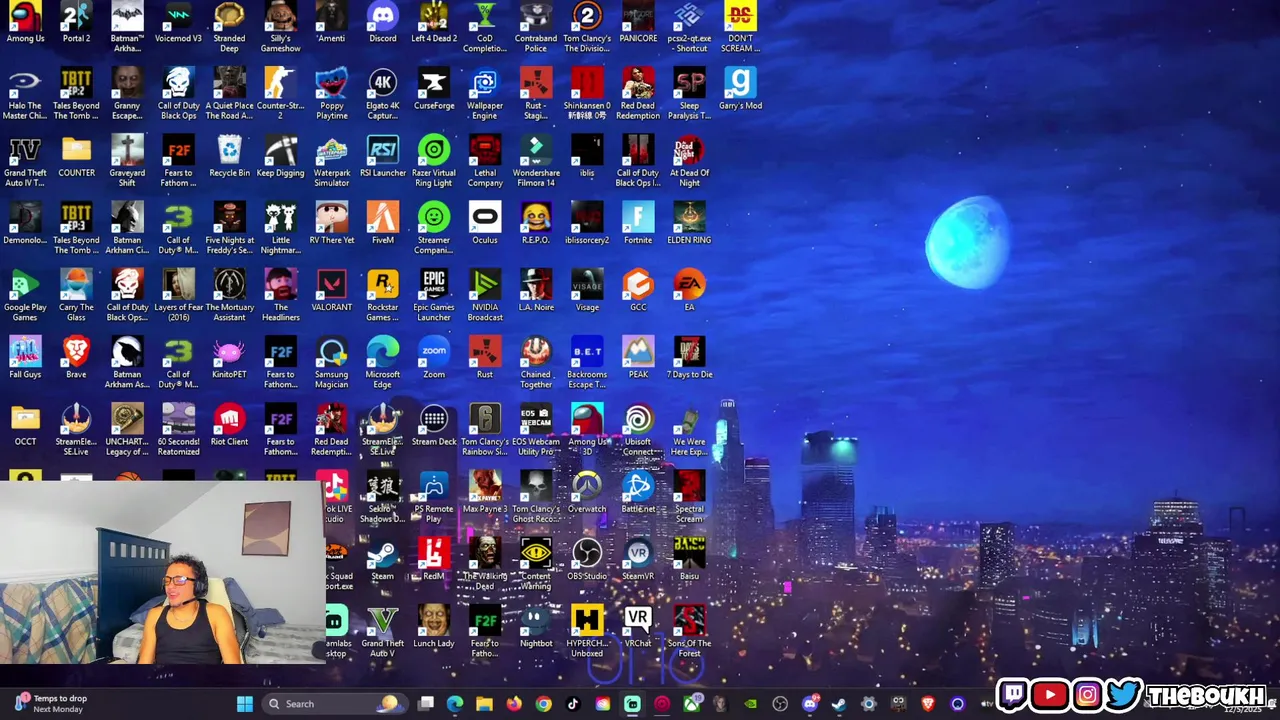Select the NVIDIA Broadcast desktop icon
Image resolution: width=1280 pixels, height=720 pixels.
point(485,294)
